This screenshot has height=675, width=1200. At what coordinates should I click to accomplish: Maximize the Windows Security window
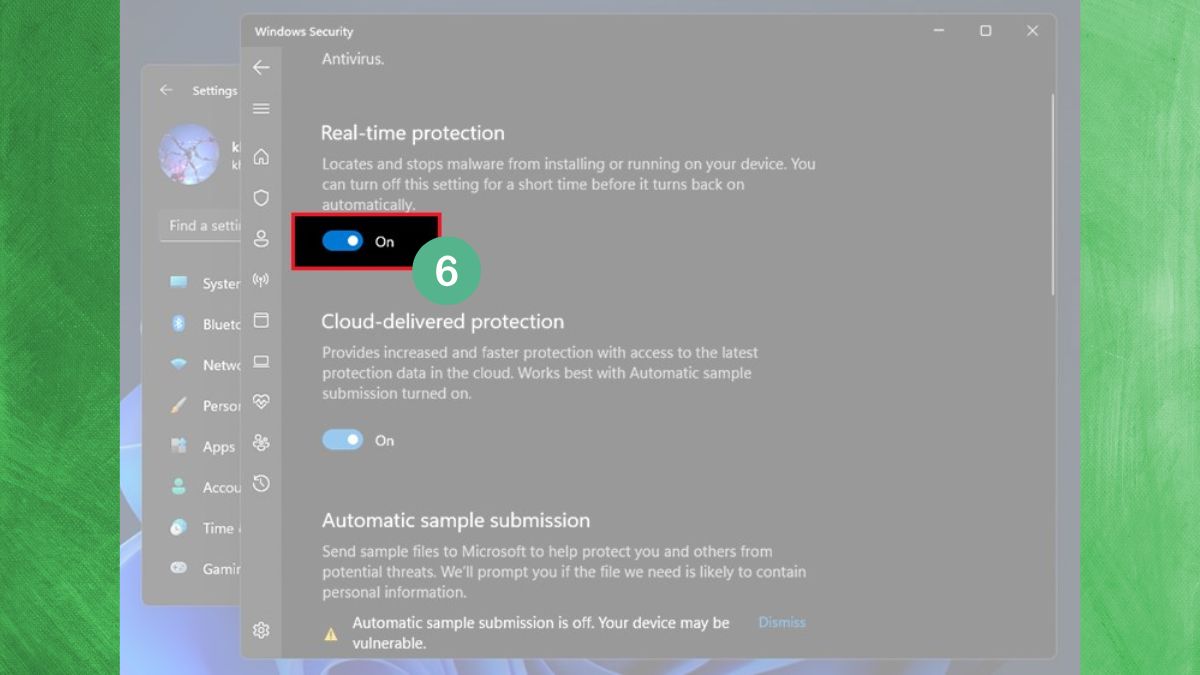985,31
